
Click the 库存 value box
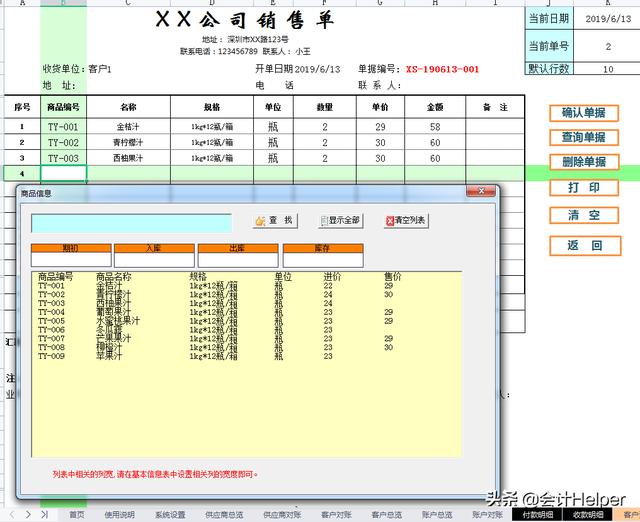point(323,260)
